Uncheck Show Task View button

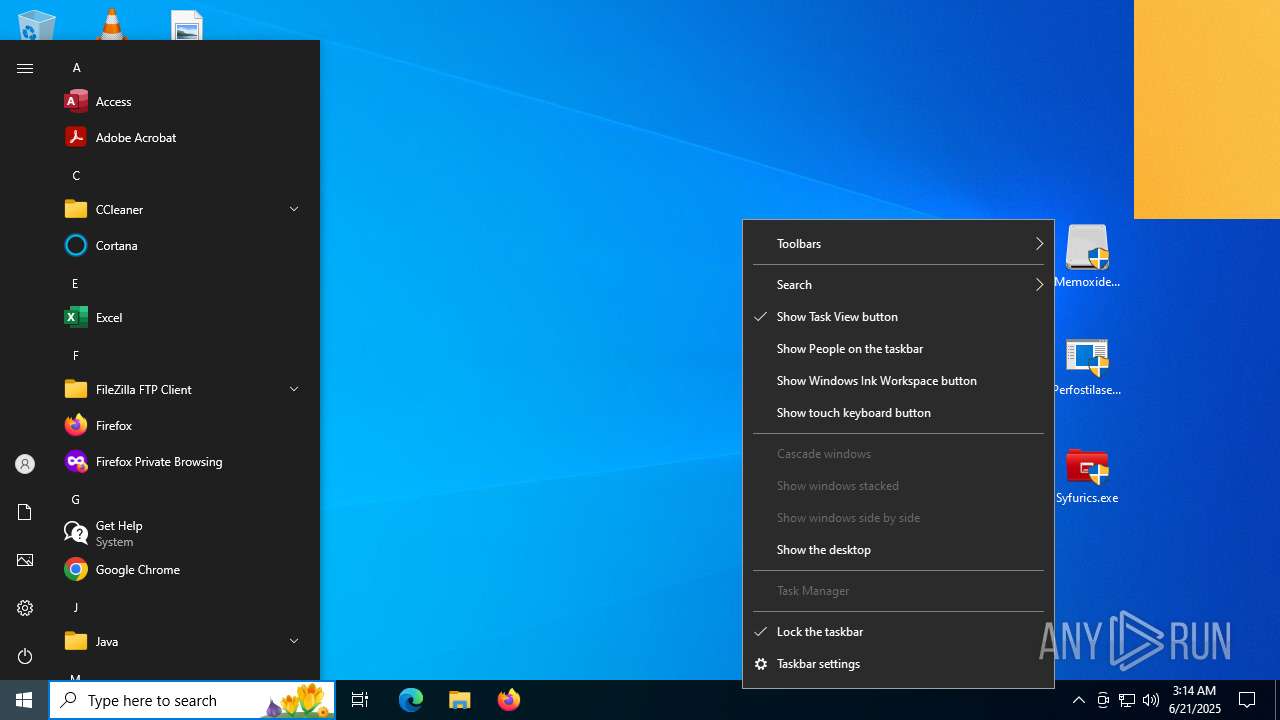(x=898, y=317)
